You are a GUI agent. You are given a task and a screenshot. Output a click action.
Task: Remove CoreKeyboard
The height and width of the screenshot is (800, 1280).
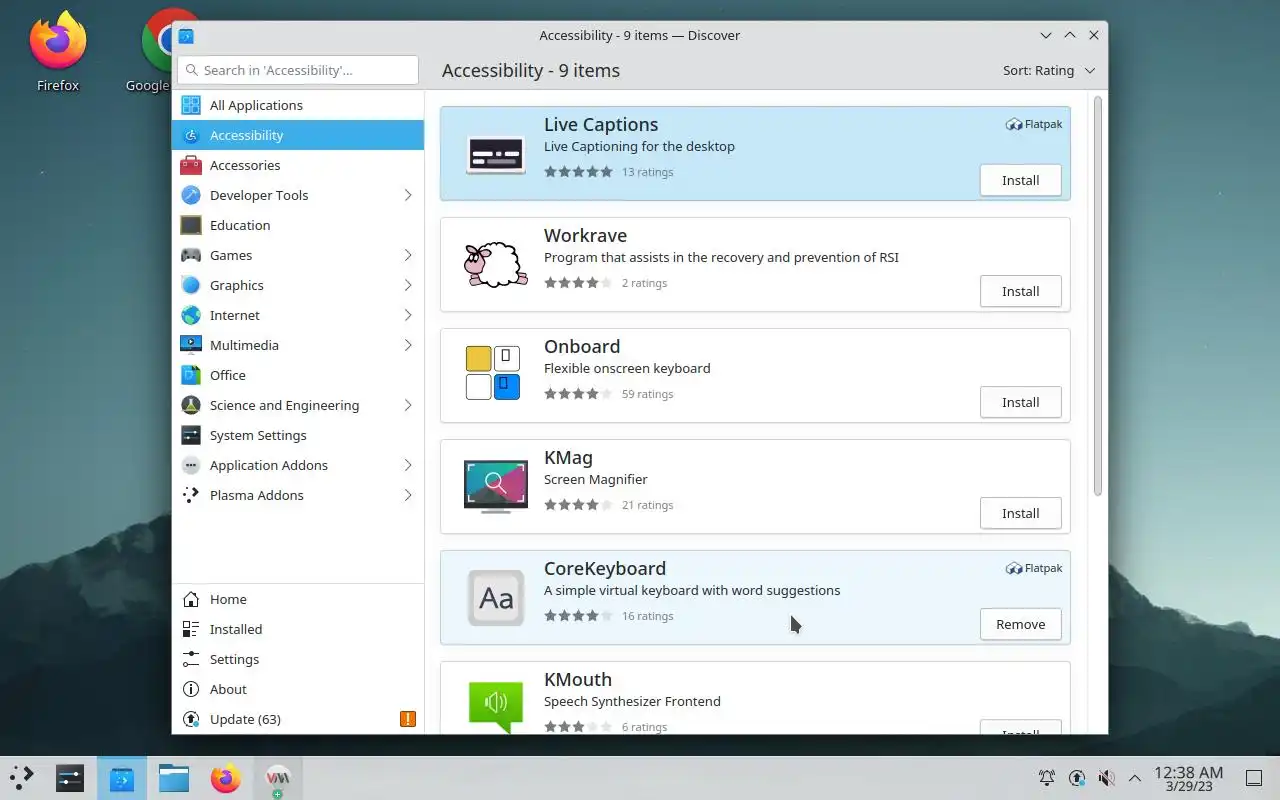coord(1020,625)
